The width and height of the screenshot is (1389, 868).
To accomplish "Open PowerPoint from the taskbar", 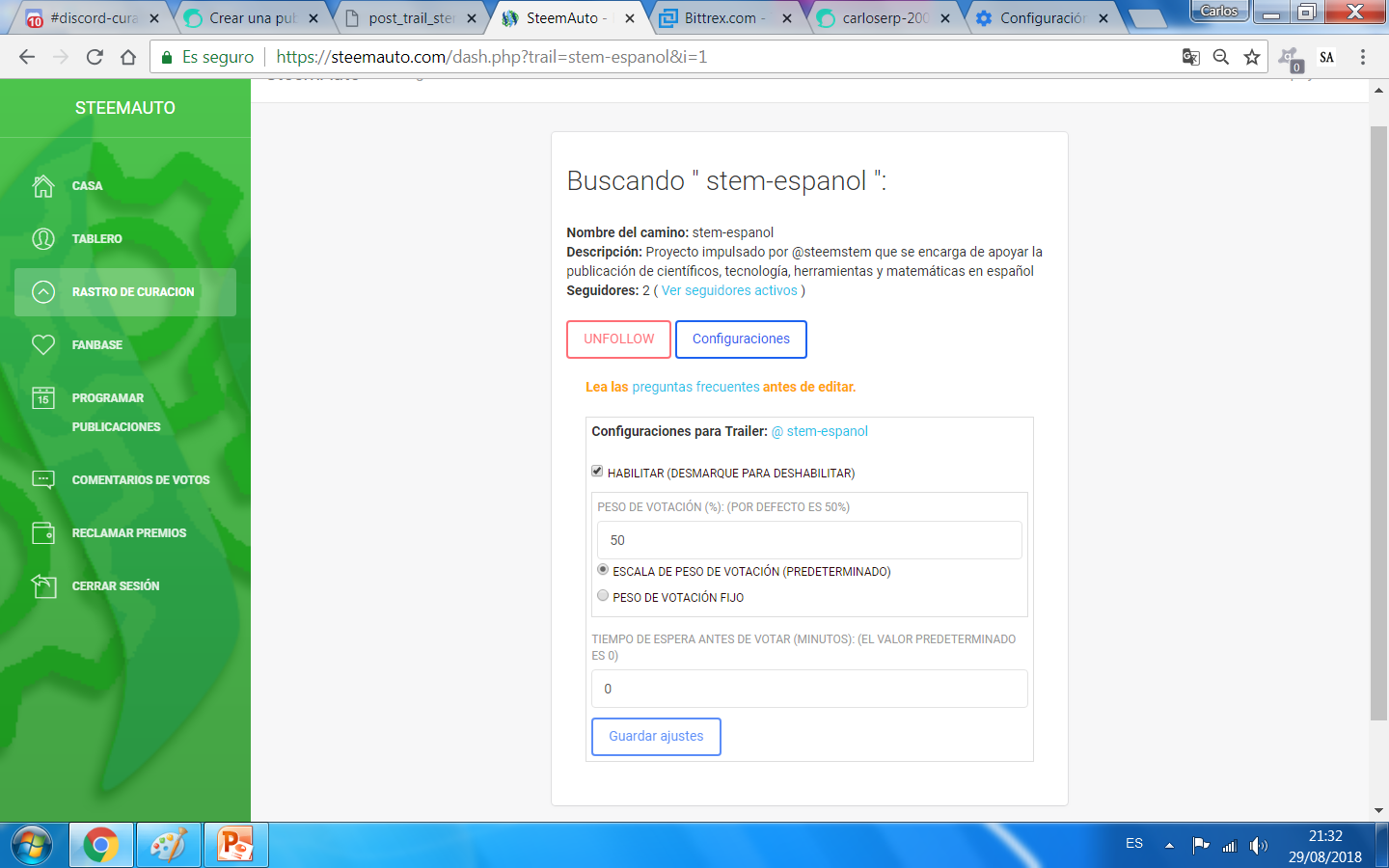I will [235, 846].
